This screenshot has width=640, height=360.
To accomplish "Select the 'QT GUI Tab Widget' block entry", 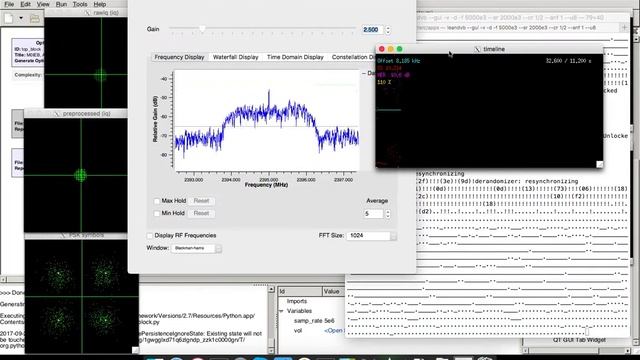I will pos(579,340).
